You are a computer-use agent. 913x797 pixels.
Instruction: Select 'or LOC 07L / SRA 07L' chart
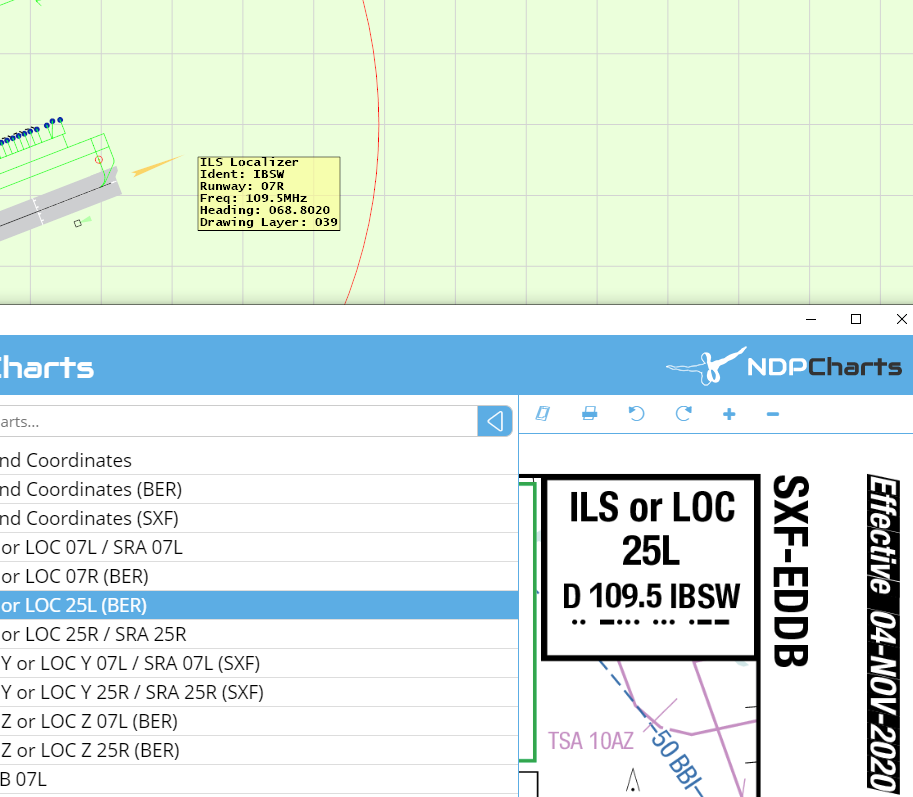[92, 547]
